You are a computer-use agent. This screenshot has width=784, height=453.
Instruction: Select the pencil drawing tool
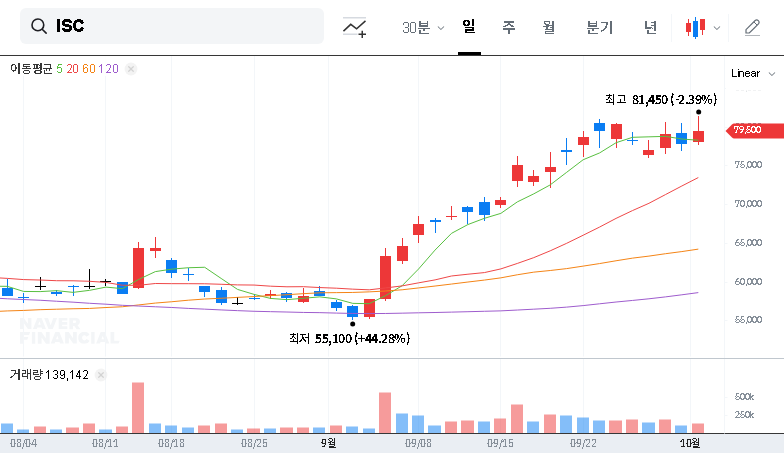point(753,27)
